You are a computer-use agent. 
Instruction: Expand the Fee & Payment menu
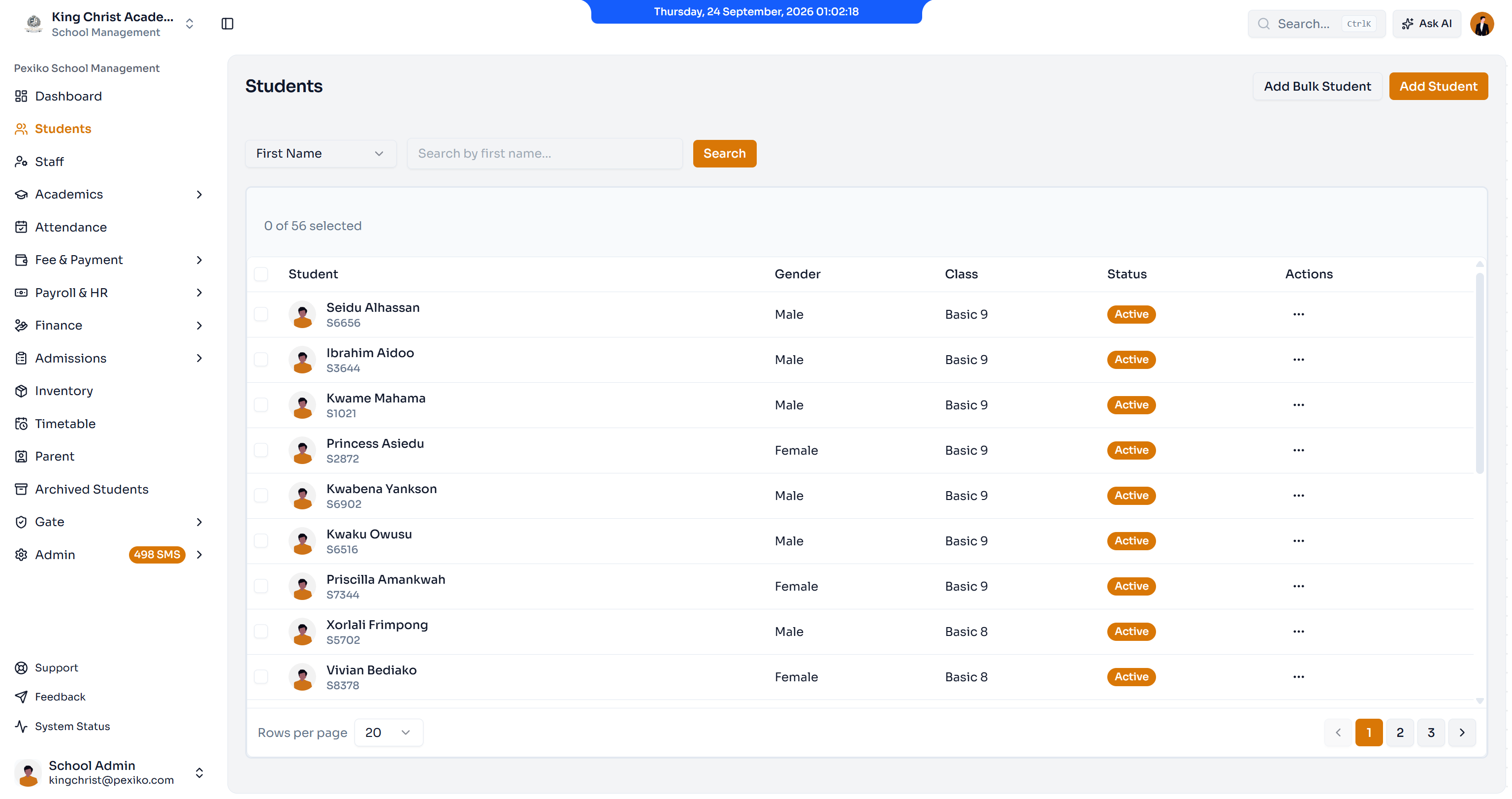pyautogui.click(x=110, y=260)
